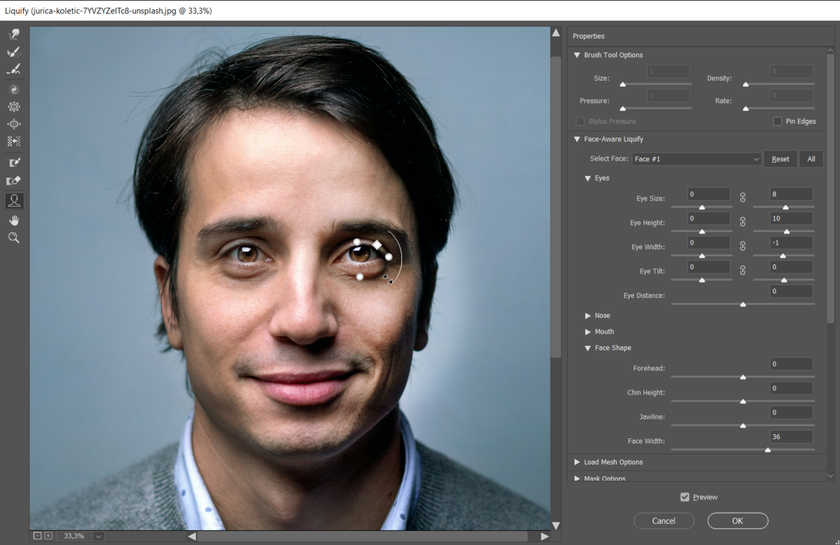The height and width of the screenshot is (545, 840).
Task: Select the Twirl Clockwise tool
Action: point(14,89)
